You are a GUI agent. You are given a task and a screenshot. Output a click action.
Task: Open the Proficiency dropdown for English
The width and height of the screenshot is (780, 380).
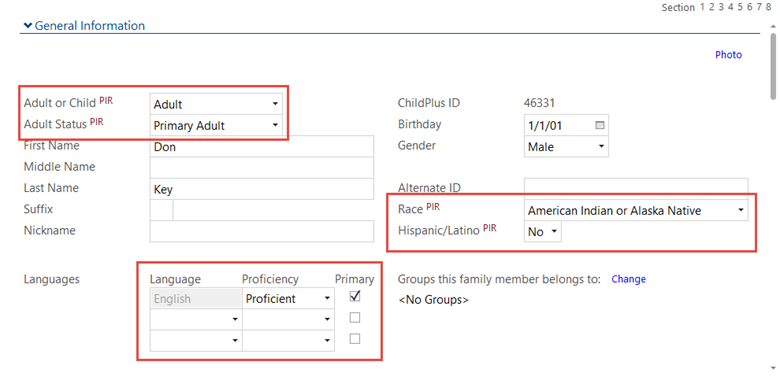[x=288, y=298]
